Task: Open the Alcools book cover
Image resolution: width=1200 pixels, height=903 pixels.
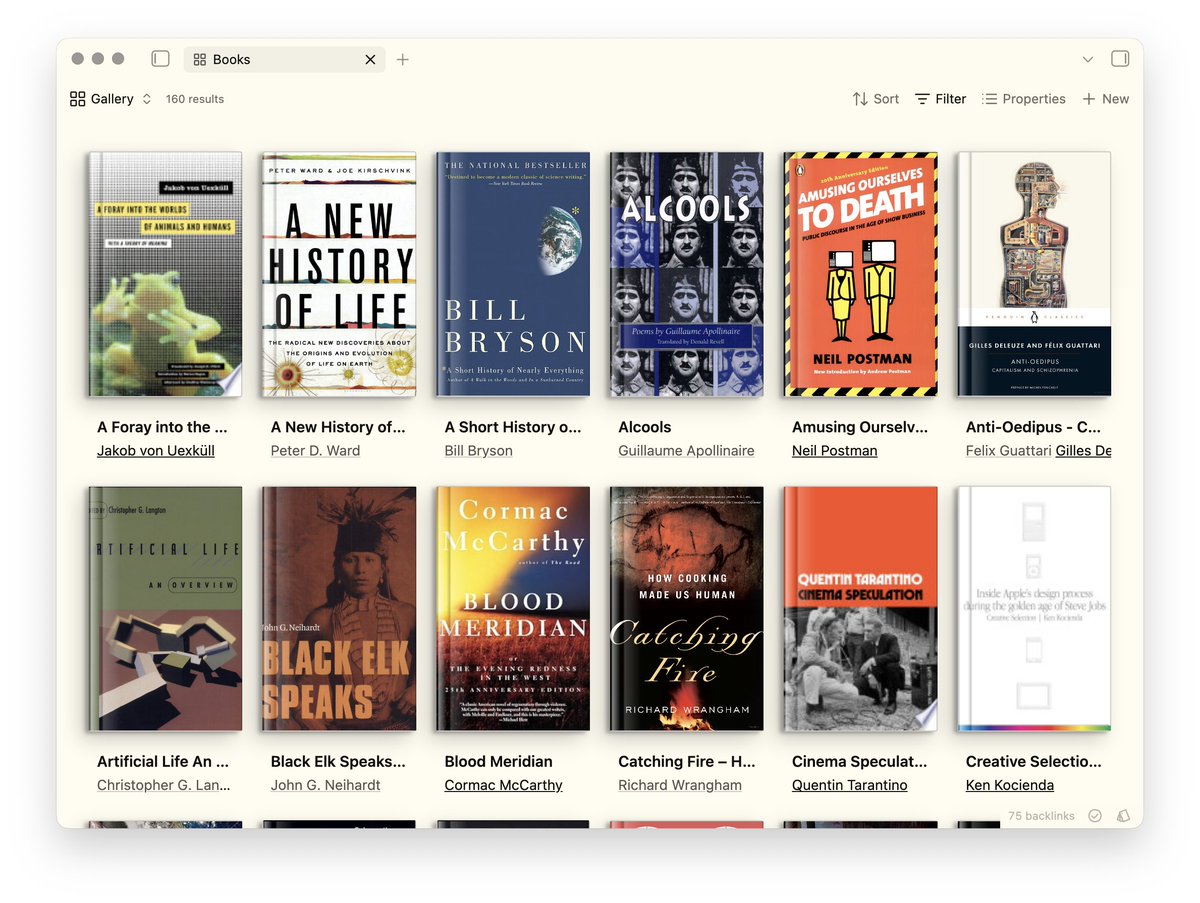Action: coord(686,274)
